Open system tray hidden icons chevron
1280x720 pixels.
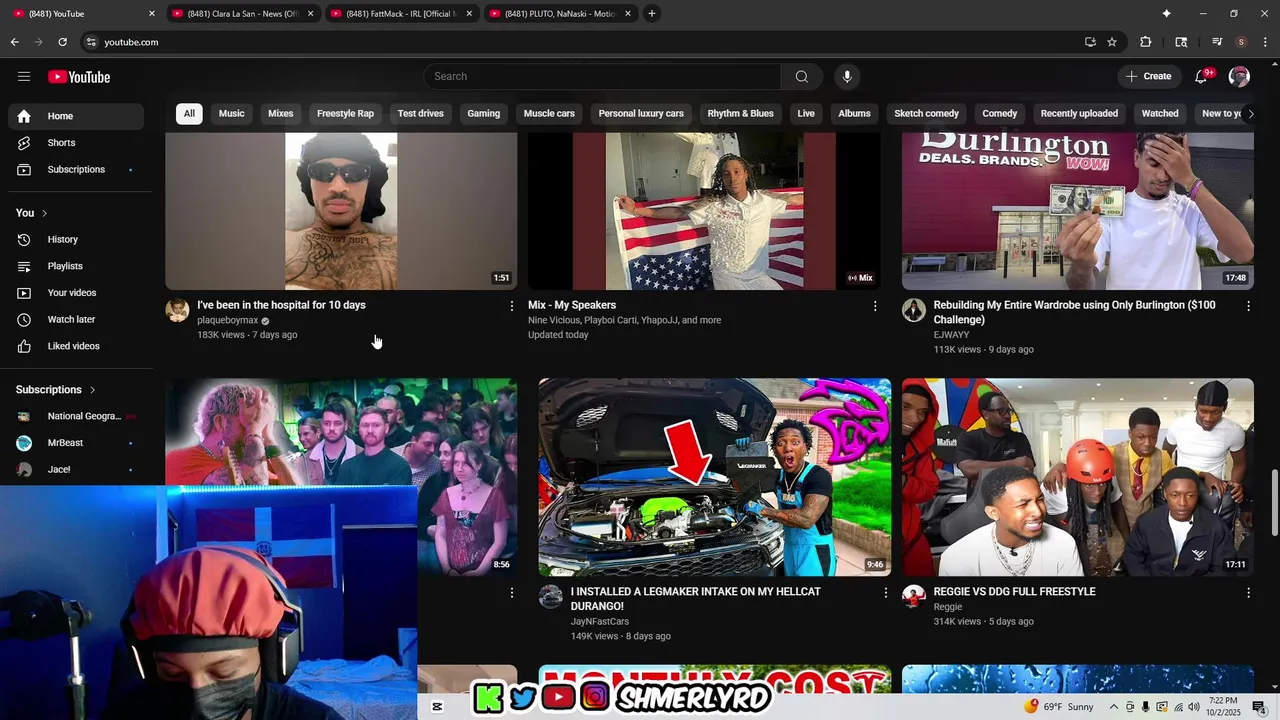pos(1114,707)
